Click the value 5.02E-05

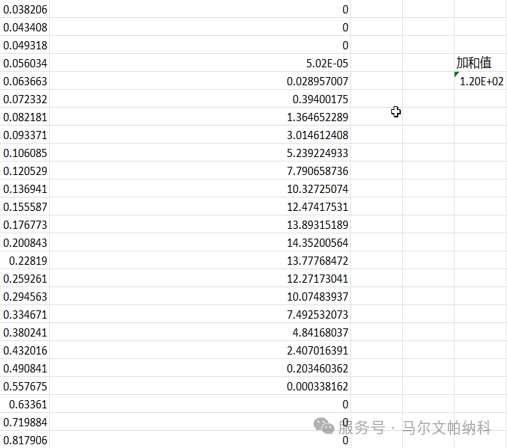[327, 63]
